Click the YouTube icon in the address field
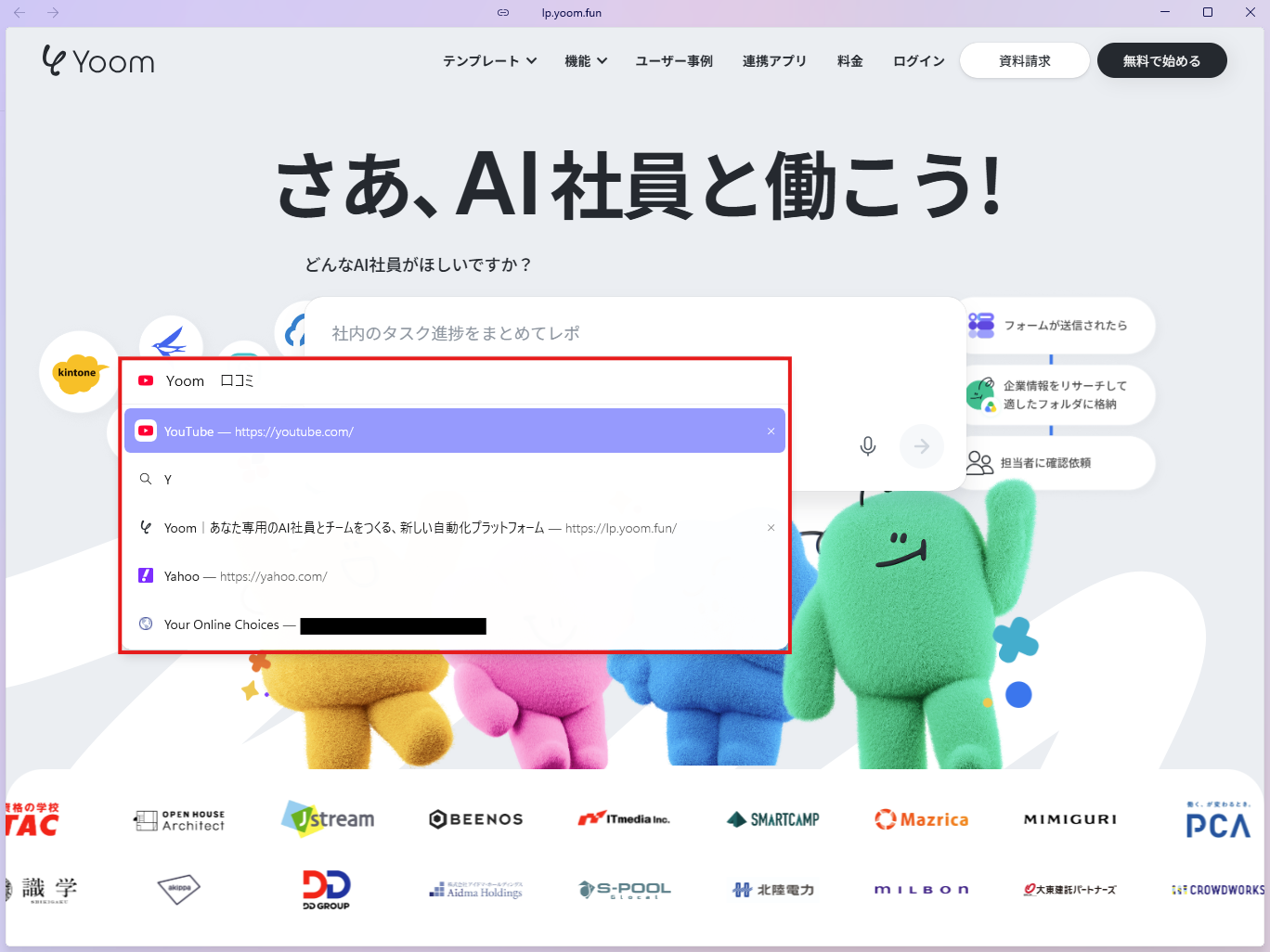The image size is (1270, 952). point(146,380)
